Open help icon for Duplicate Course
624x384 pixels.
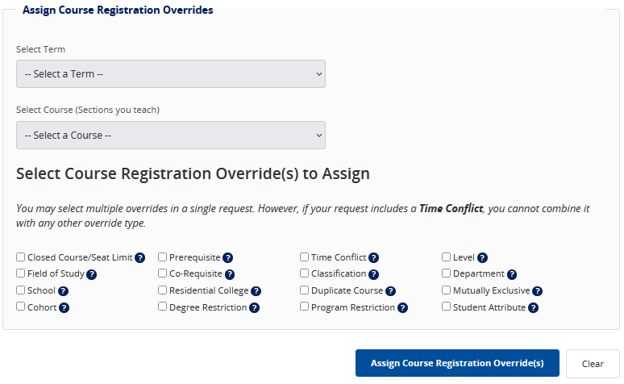click(390, 291)
